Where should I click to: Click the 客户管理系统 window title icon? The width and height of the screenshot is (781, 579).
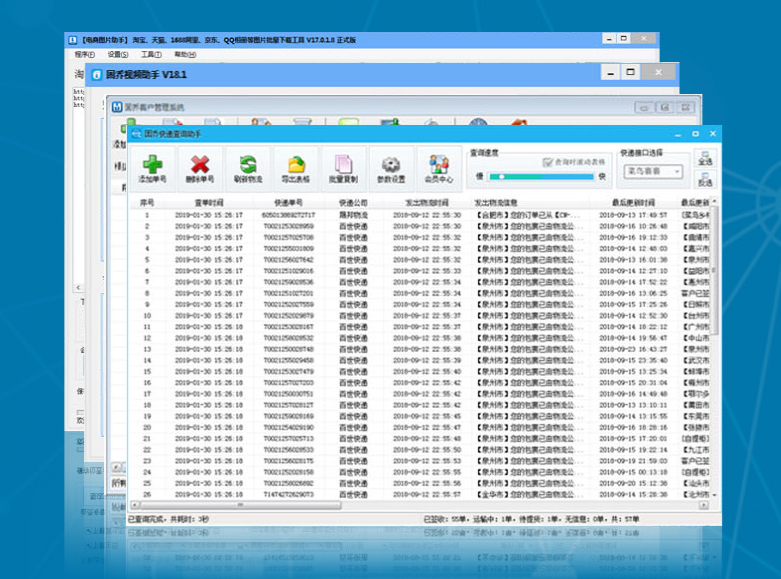(117, 107)
